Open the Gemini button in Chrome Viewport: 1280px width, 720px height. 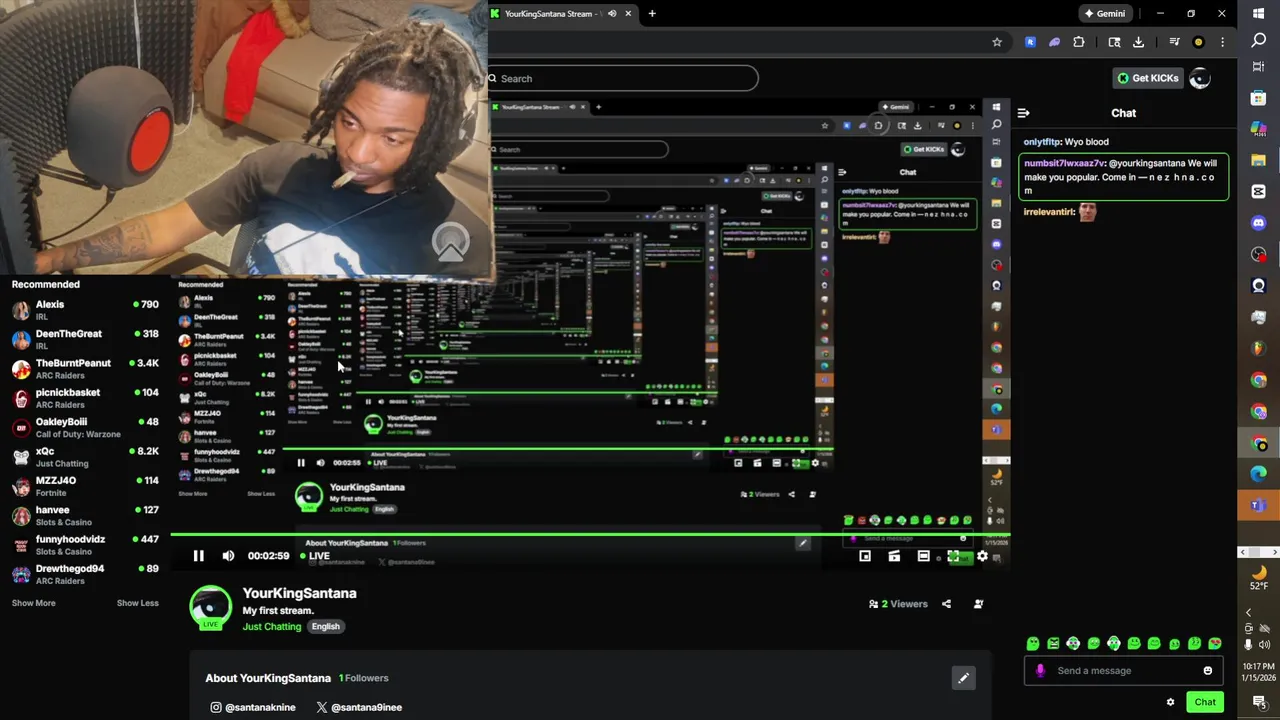[x=1104, y=14]
